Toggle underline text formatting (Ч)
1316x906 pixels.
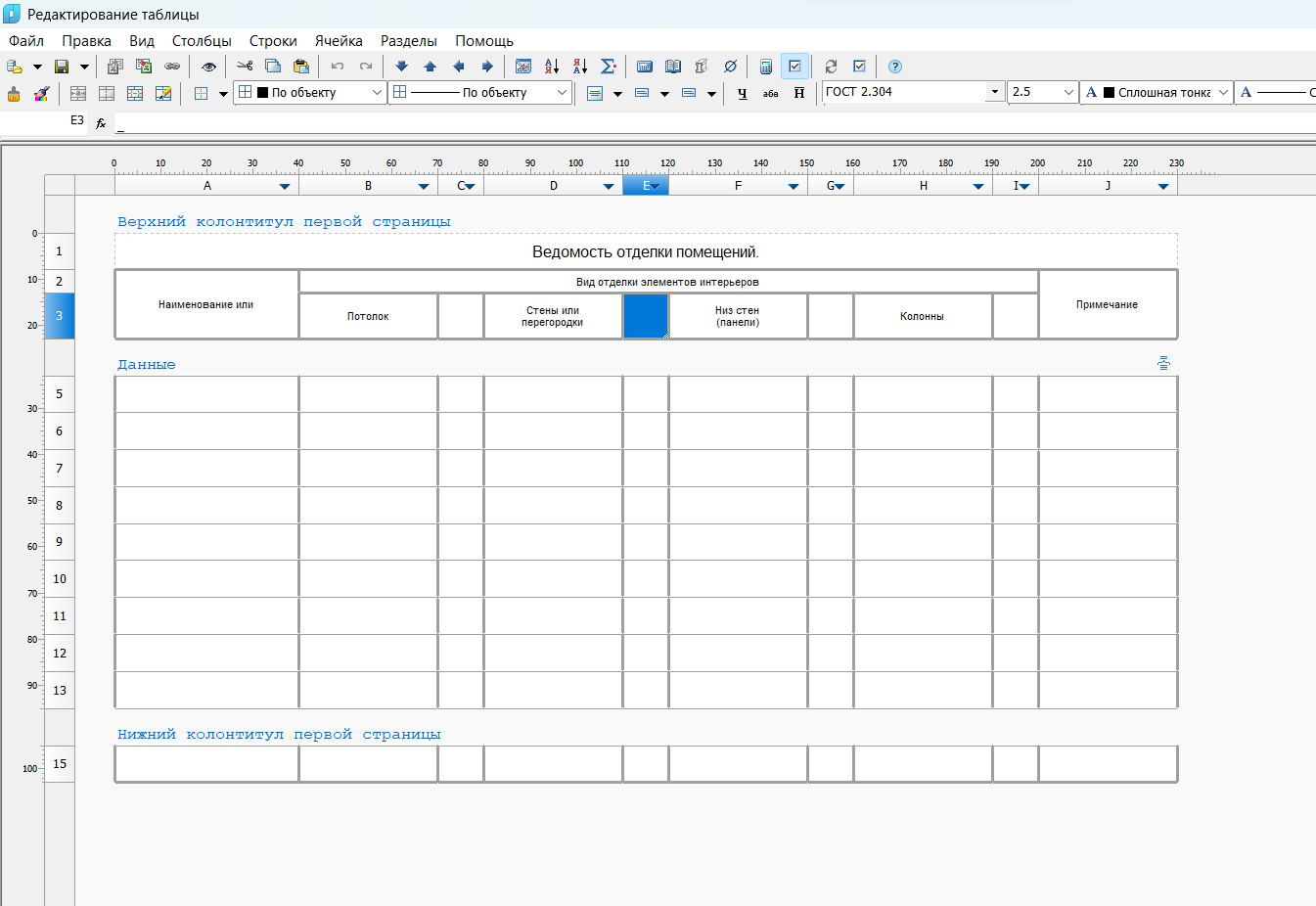pos(743,93)
